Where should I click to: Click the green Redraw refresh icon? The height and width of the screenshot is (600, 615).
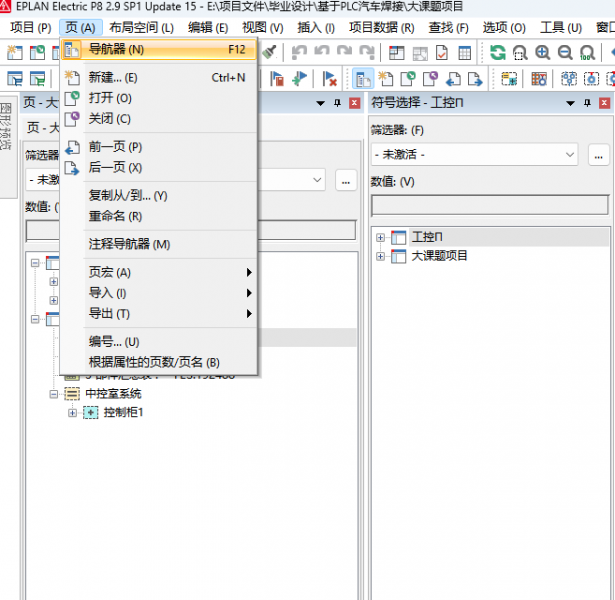497,52
